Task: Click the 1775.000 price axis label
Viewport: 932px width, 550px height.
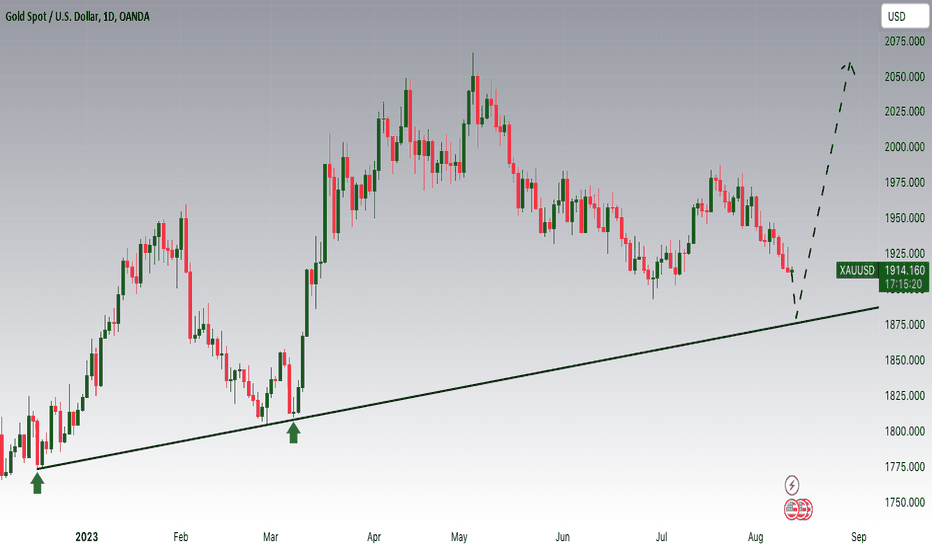Action: (904, 467)
